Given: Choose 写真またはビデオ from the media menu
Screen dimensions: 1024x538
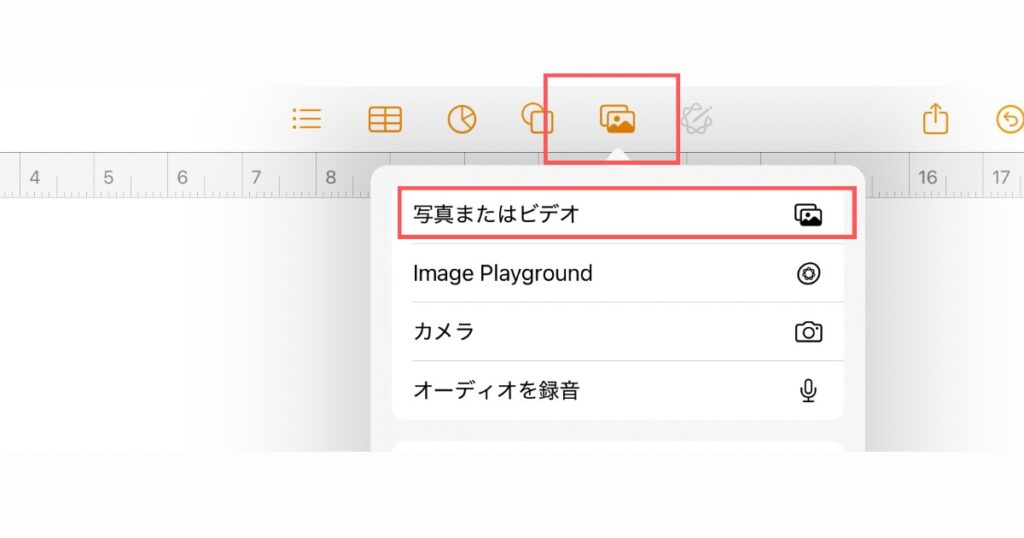Looking at the screenshot, I should click(x=618, y=214).
